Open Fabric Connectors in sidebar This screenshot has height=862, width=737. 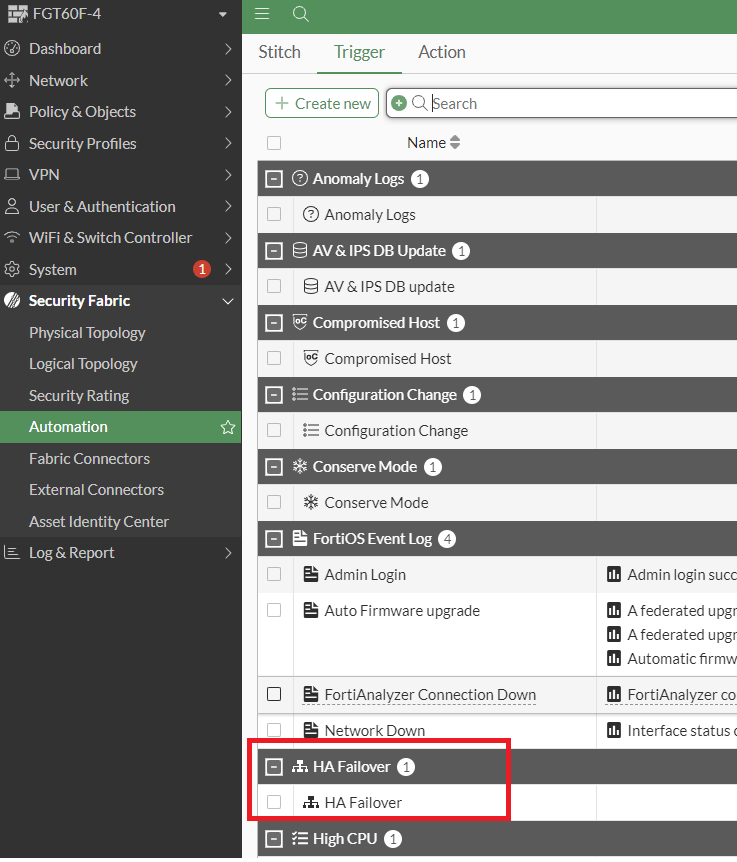tap(89, 458)
